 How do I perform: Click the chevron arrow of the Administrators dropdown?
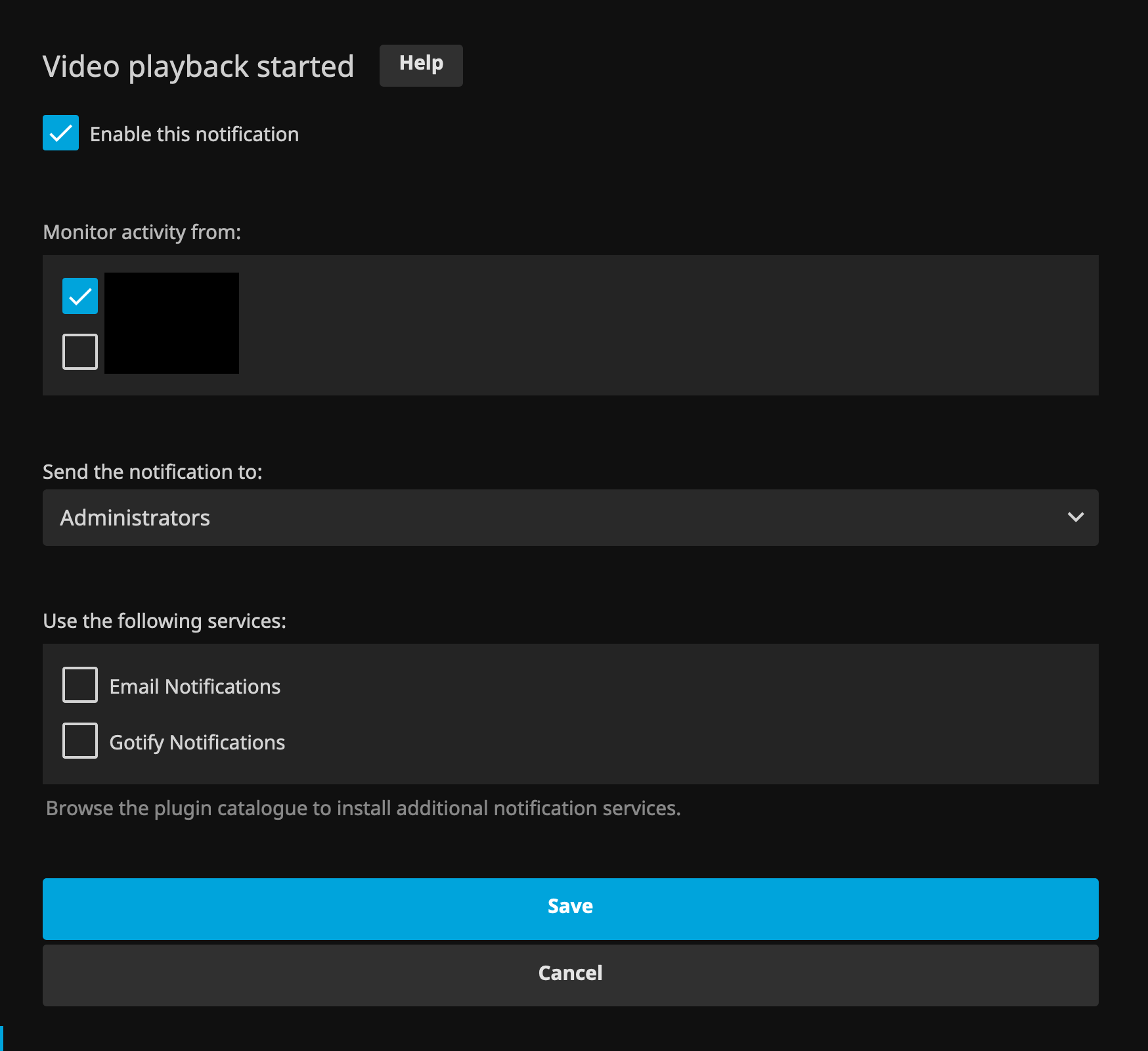(x=1076, y=518)
